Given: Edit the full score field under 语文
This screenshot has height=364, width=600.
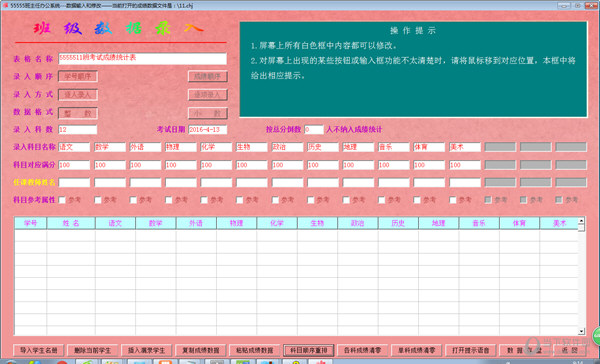Looking at the screenshot, I should click(74, 165).
